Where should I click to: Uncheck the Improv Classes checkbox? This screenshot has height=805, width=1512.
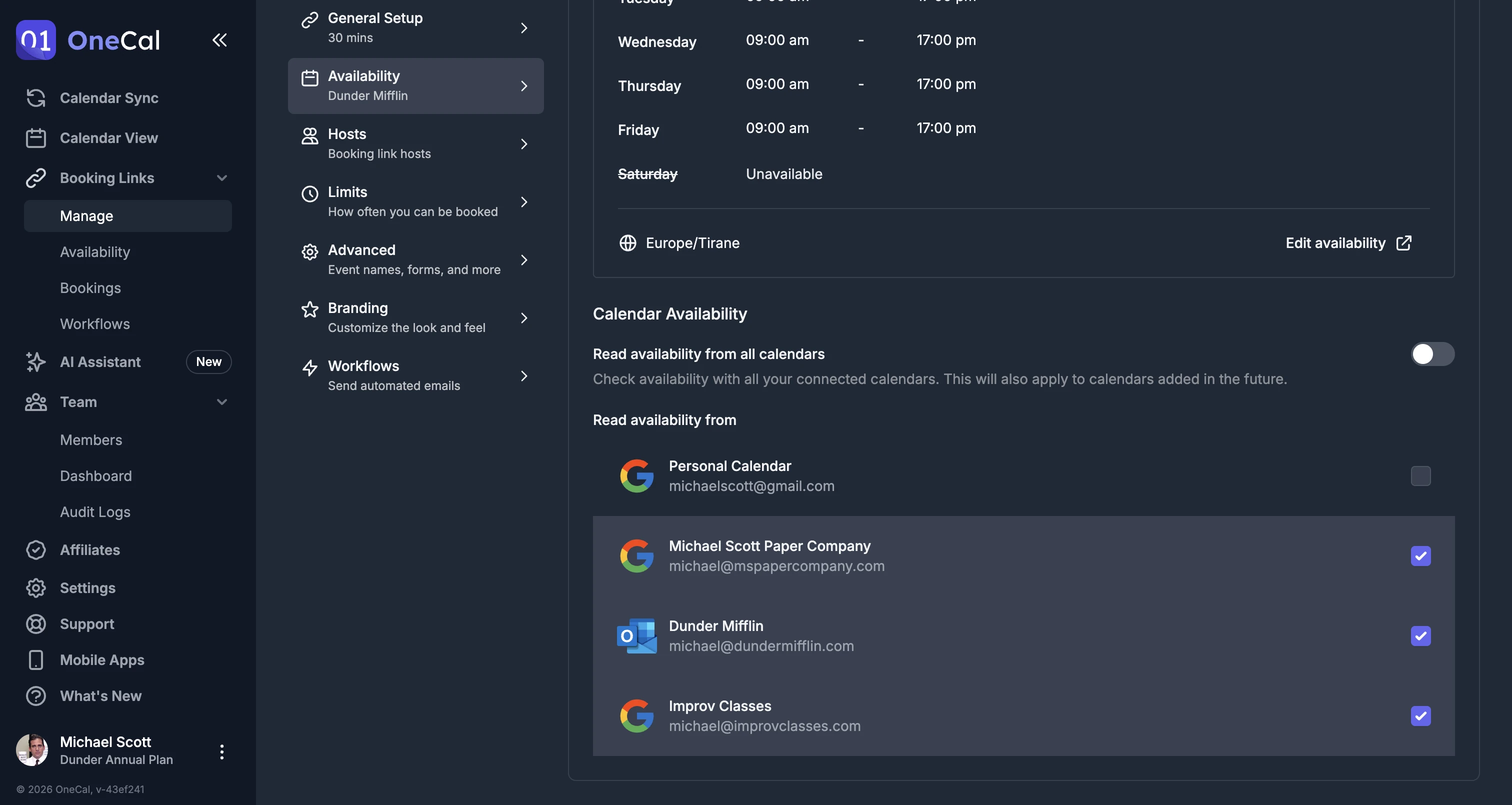coord(1420,716)
